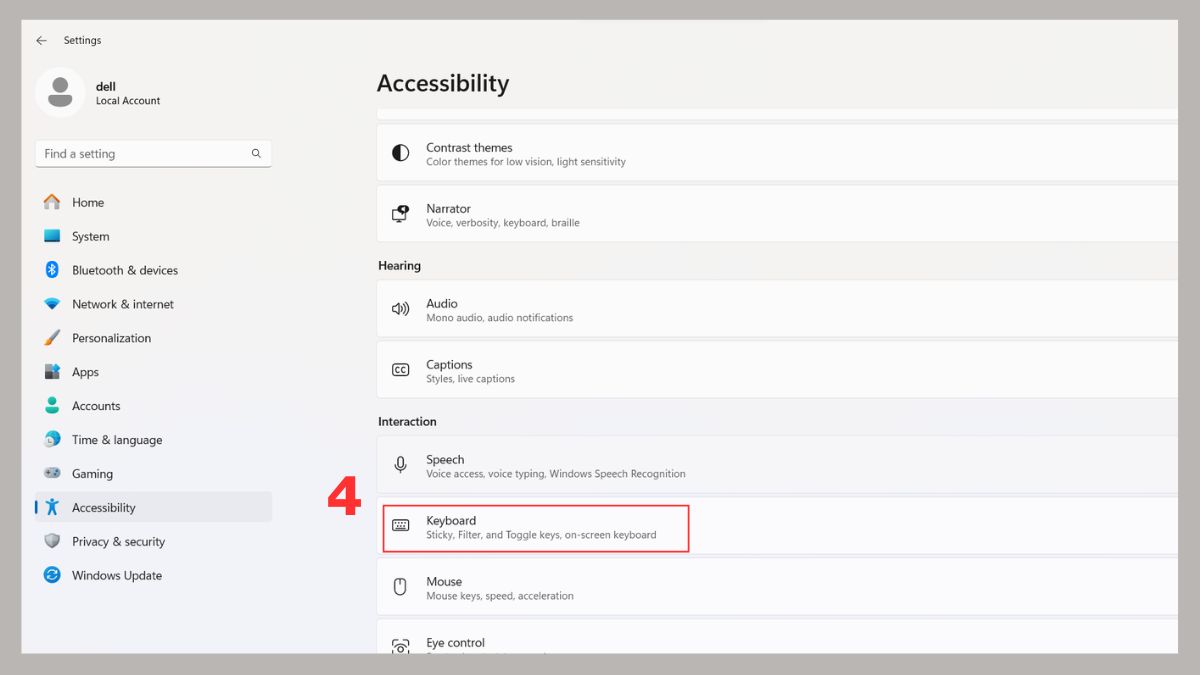Open Accounts settings
Viewport: 1200px width, 675px height.
coord(153,406)
